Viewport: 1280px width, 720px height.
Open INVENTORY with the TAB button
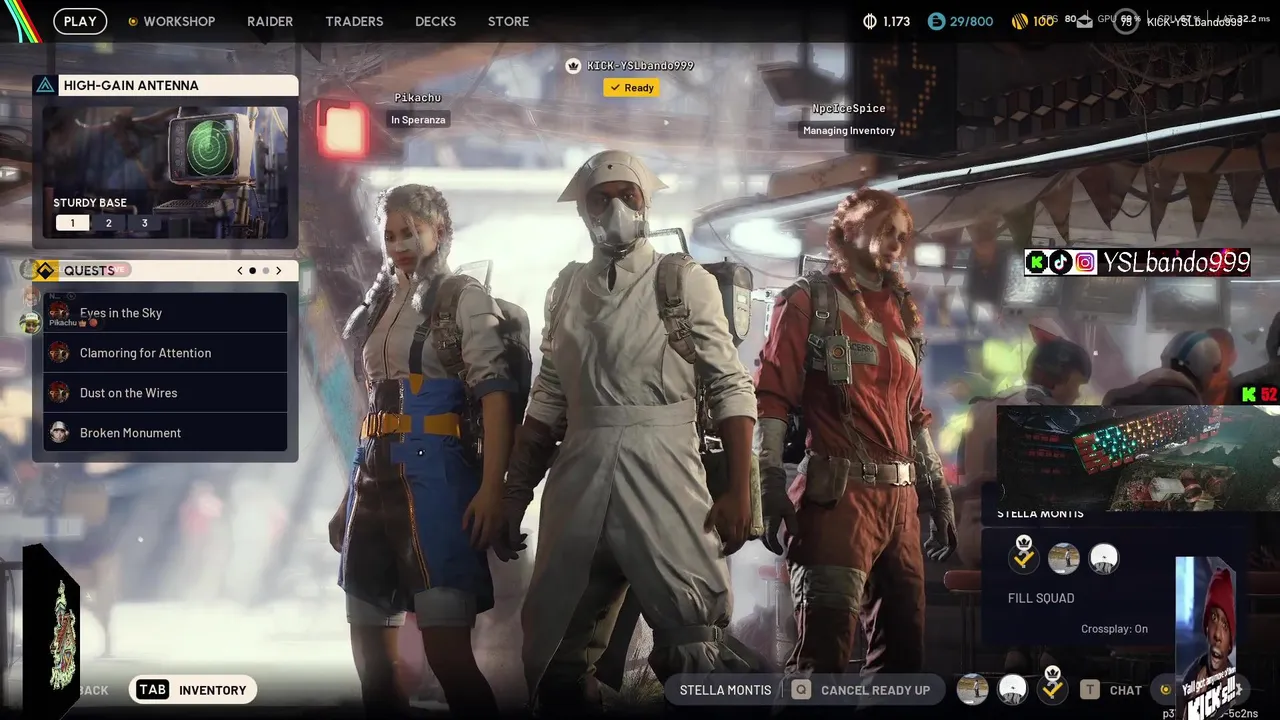[193, 690]
